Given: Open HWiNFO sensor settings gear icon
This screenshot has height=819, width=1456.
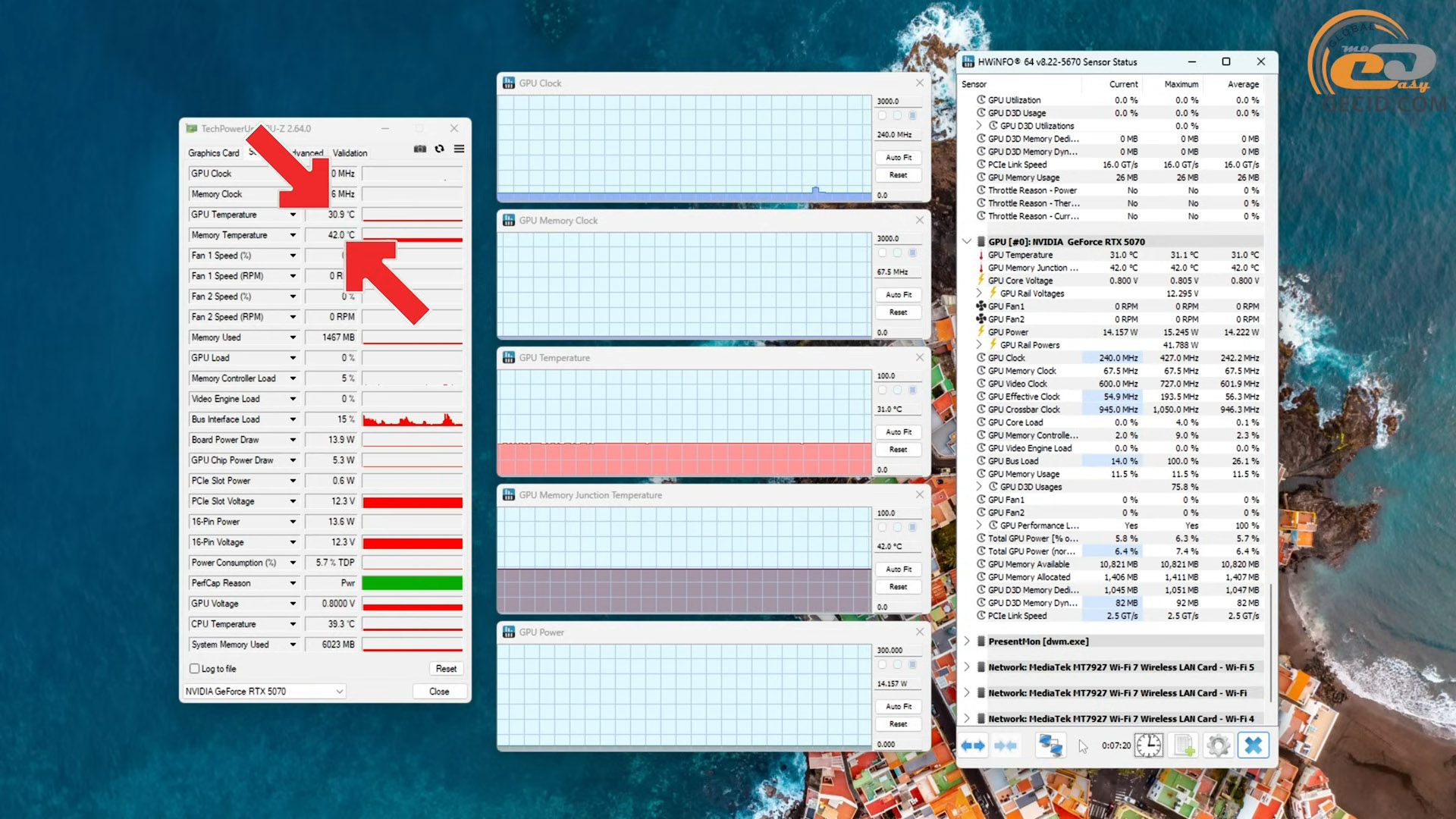Looking at the screenshot, I should pyautogui.click(x=1218, y=746).
